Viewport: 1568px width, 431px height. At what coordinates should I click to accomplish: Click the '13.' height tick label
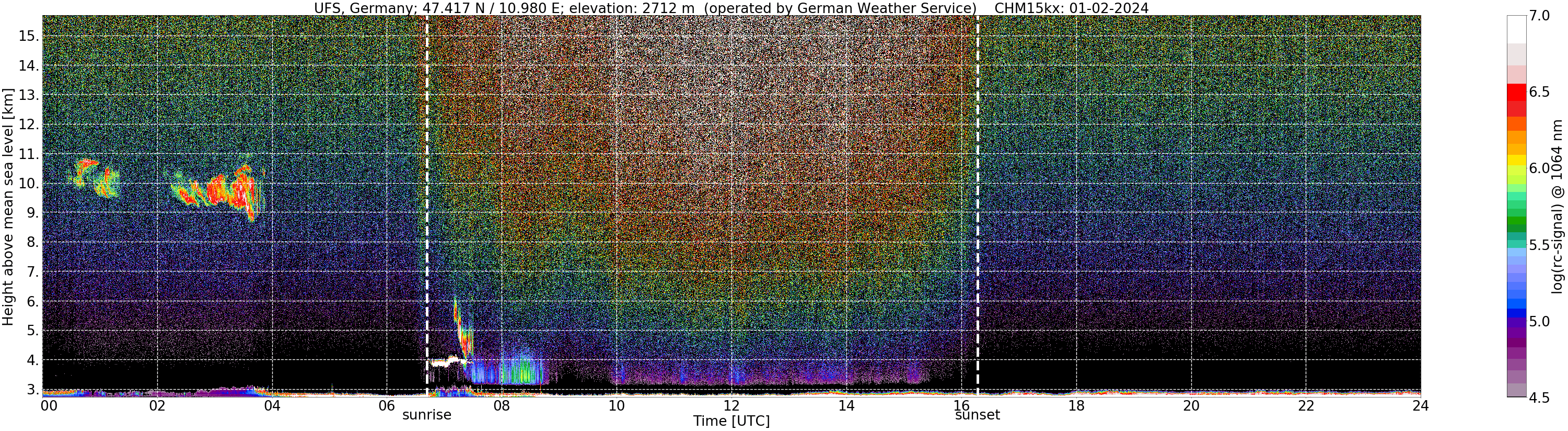point(29,95)
